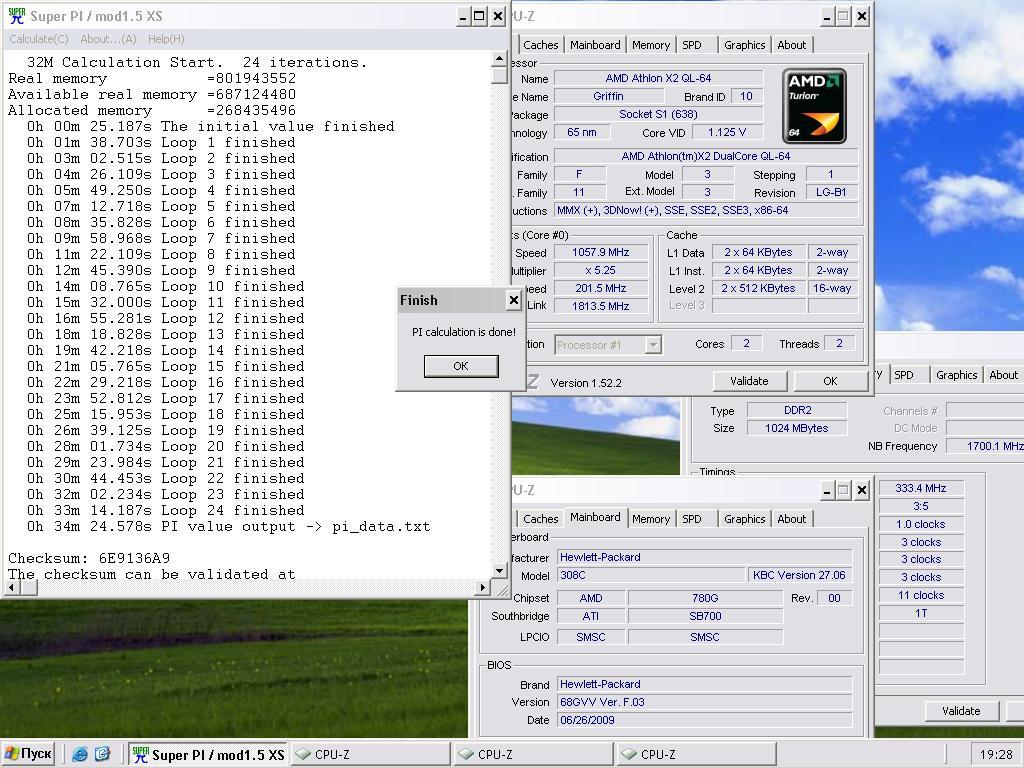Screen dimensions: 1024x768
Task: Click the AMD Athlon X2 QL-64 name field
Action: click(658, 78)
